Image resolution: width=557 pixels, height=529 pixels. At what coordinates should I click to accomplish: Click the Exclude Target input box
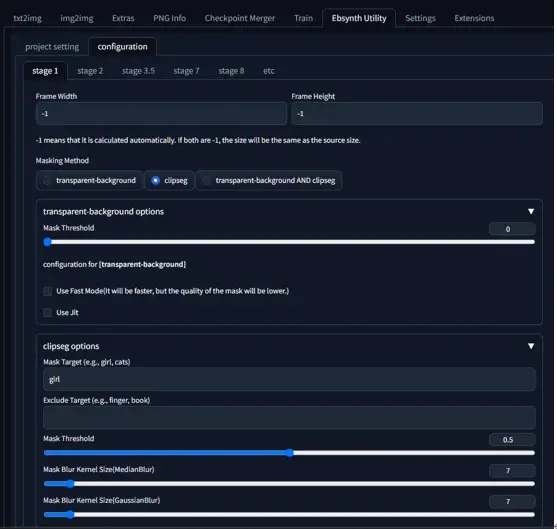[289, 417]
